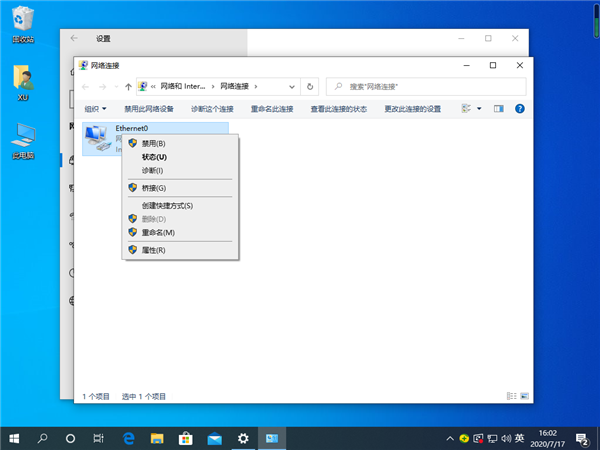
Task: Select 禁用(B) from the context menu
Action: pos(153,144)
